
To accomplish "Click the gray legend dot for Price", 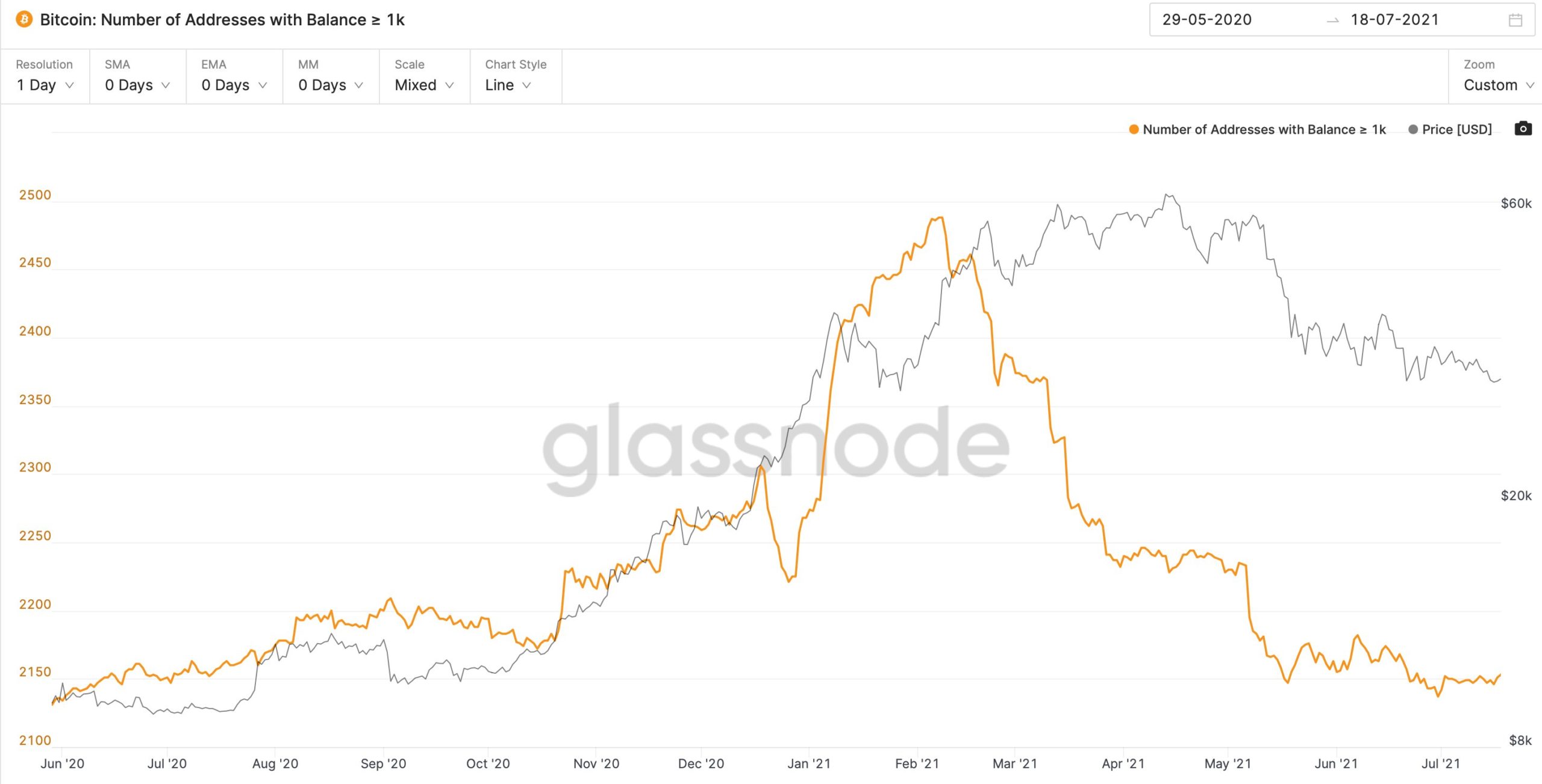I will pyautogui.click(x=1413, y=129).
